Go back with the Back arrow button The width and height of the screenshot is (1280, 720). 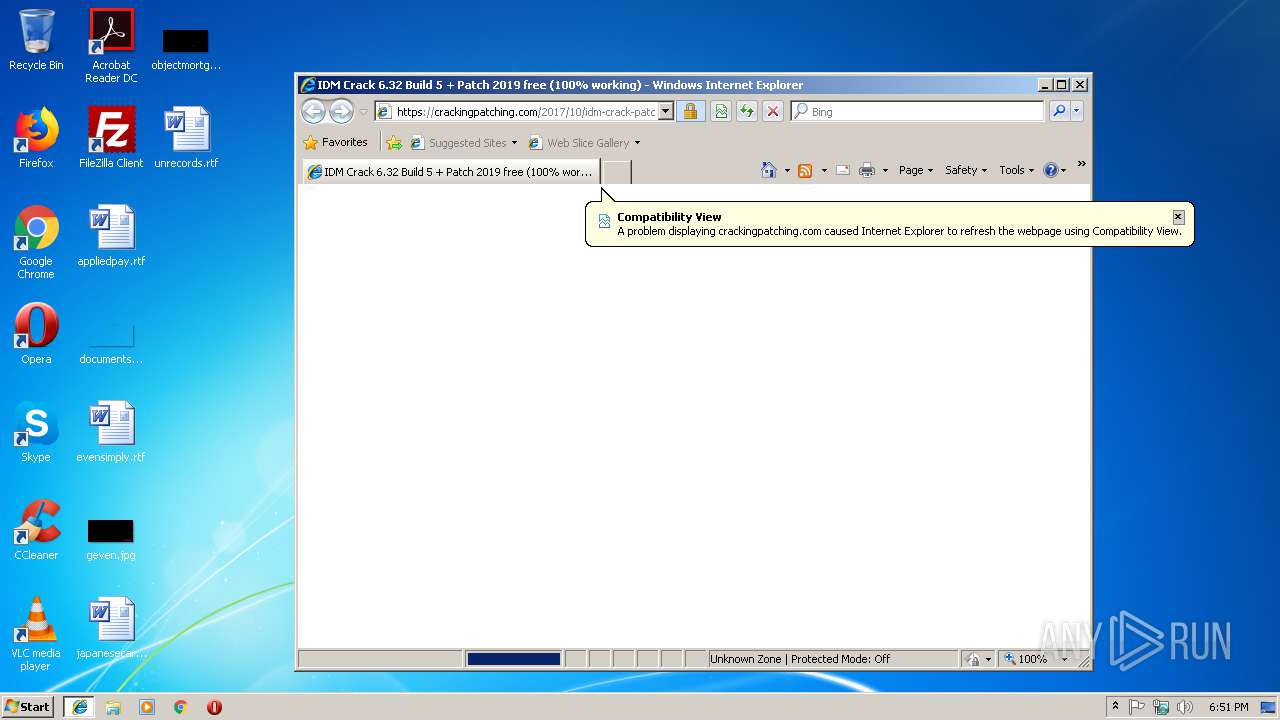tap(313, 112)
